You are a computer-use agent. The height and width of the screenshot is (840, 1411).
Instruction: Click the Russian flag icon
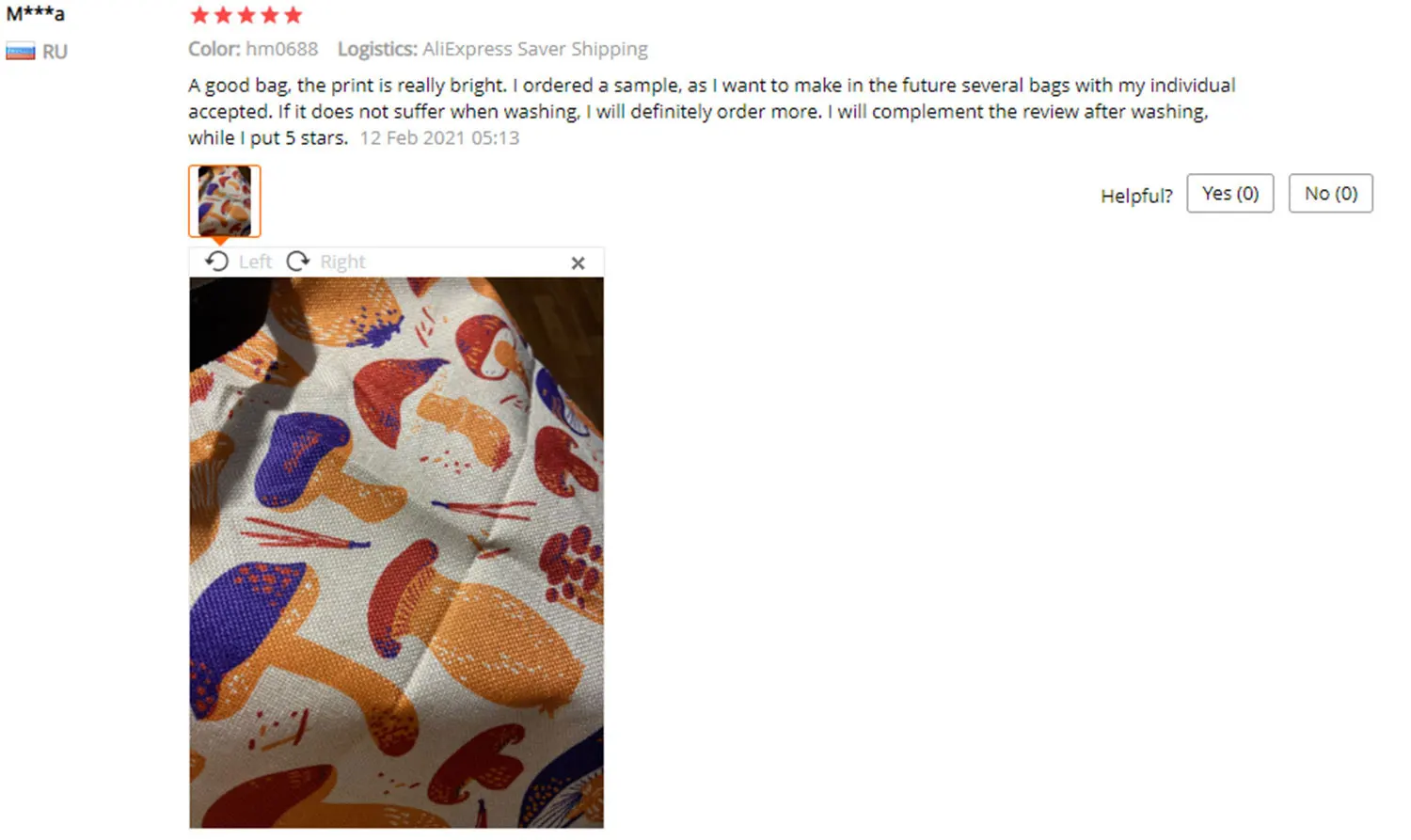pyautogui.click(x=21, y=52)
